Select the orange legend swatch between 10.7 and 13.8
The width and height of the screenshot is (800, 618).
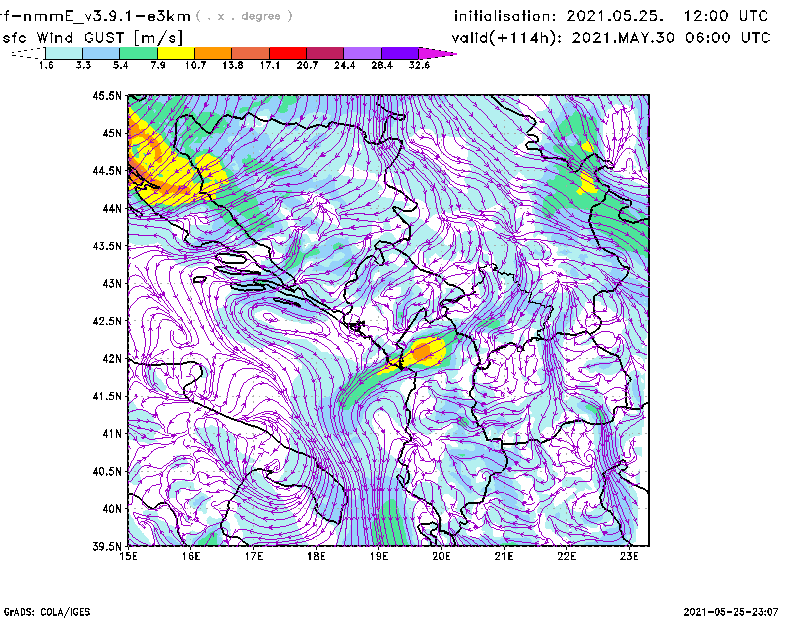coord(213,53)
